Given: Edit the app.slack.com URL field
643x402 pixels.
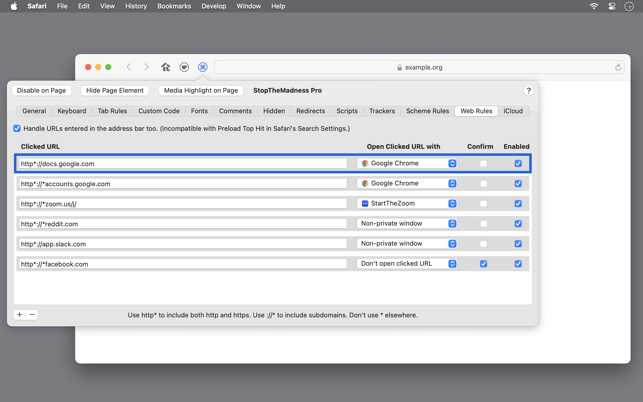Looking at the screenshot, I should [x=182, y=244].
